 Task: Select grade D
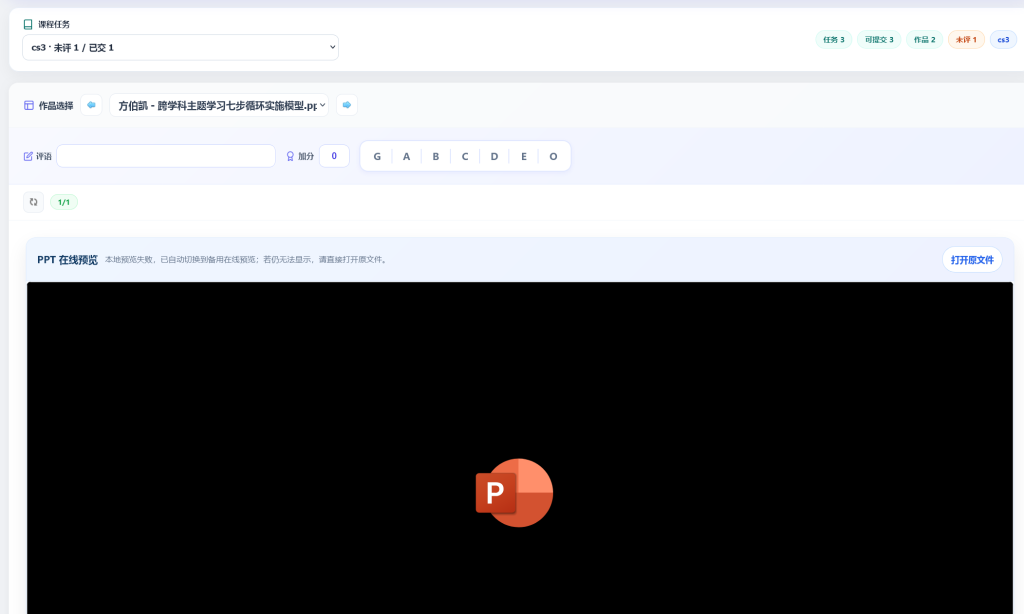[494, 156]
